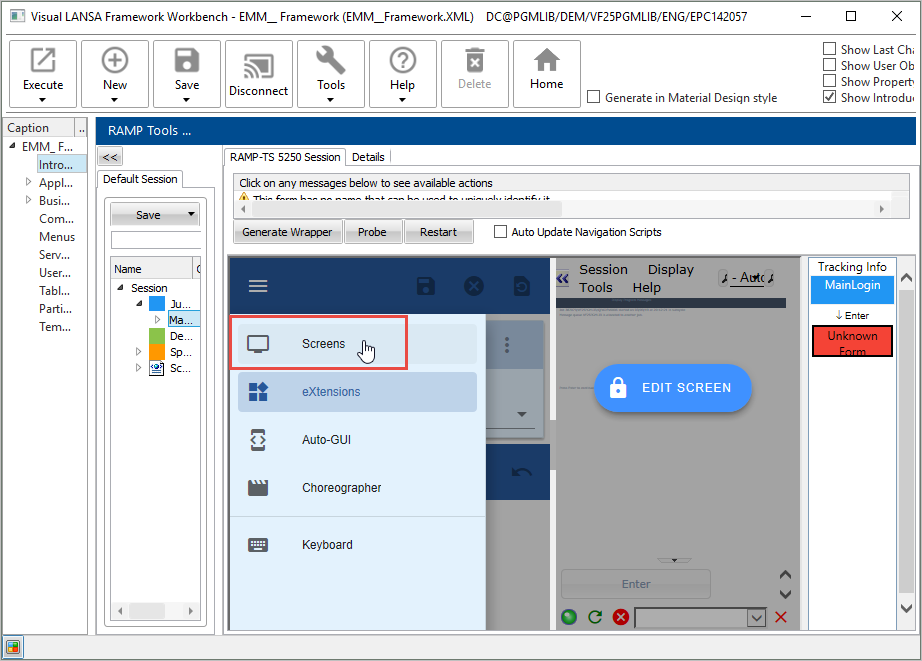
Task: Toggle Auto Update Navigation Scripts
Action: [x=500, y=232]
